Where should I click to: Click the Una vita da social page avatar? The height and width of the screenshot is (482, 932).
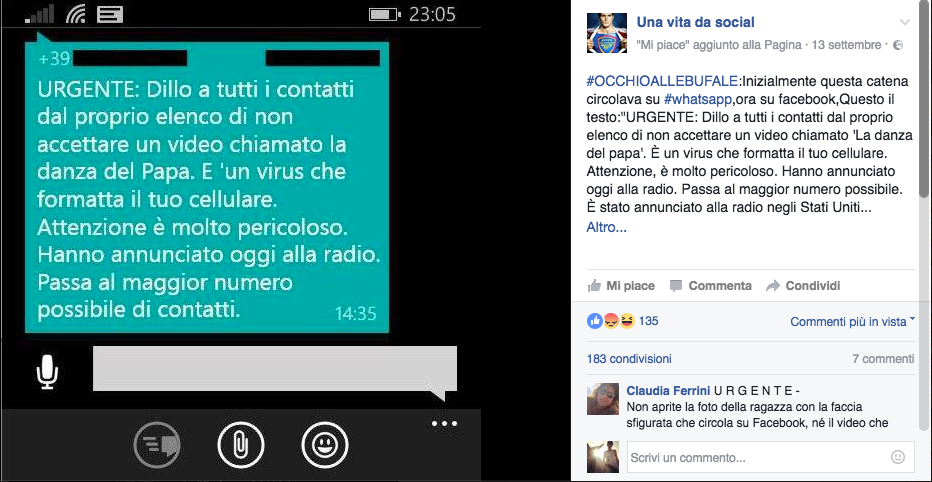(607, 33)
